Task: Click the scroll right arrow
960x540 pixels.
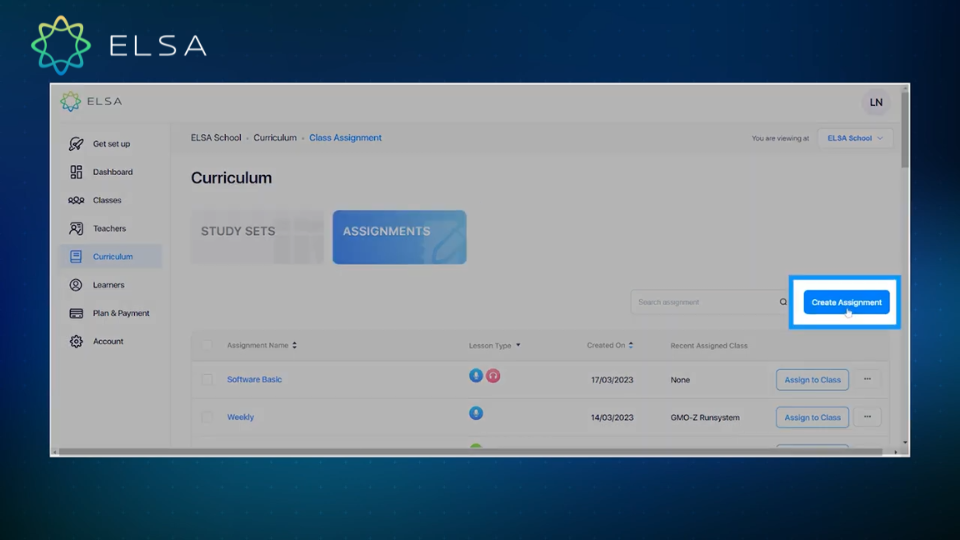Action: coord(895,452)
